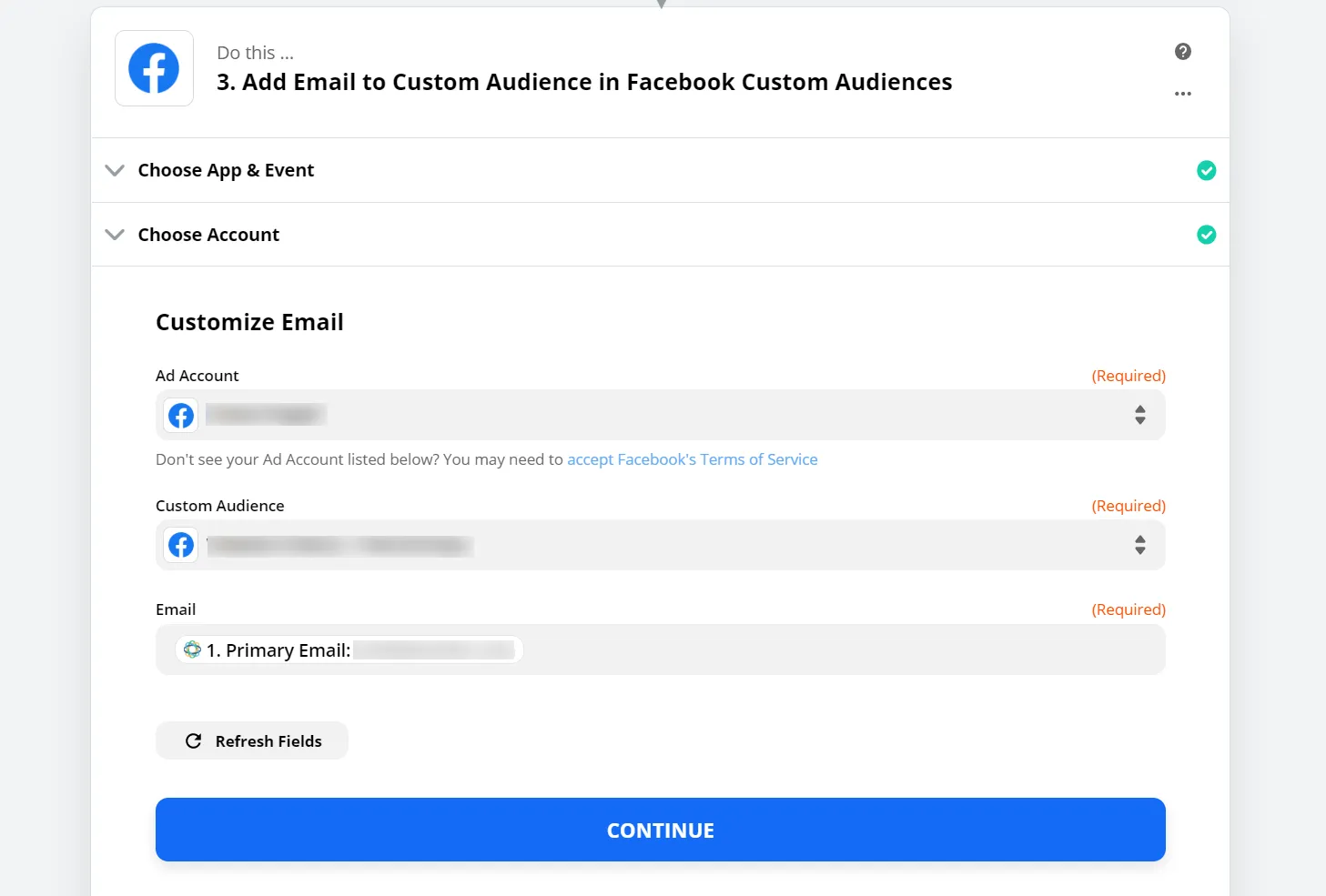Expand the Choose App & Event chevron
This screenshot has height=896, width=1326.
[115, 170]
